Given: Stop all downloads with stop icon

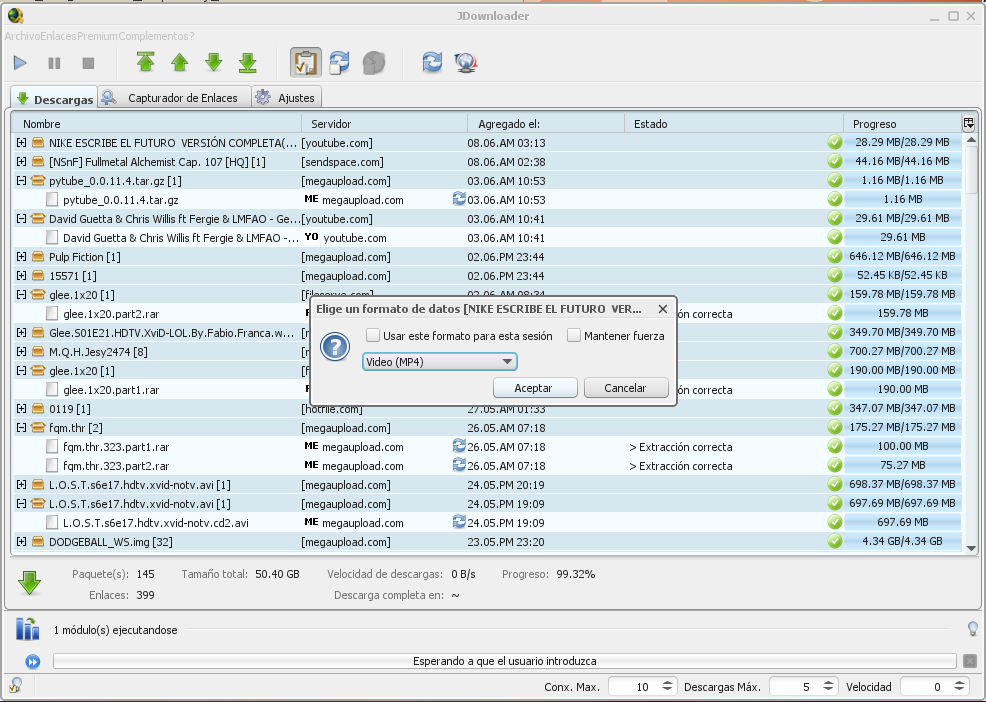Looking at the screenshot, I should point(88,63).
